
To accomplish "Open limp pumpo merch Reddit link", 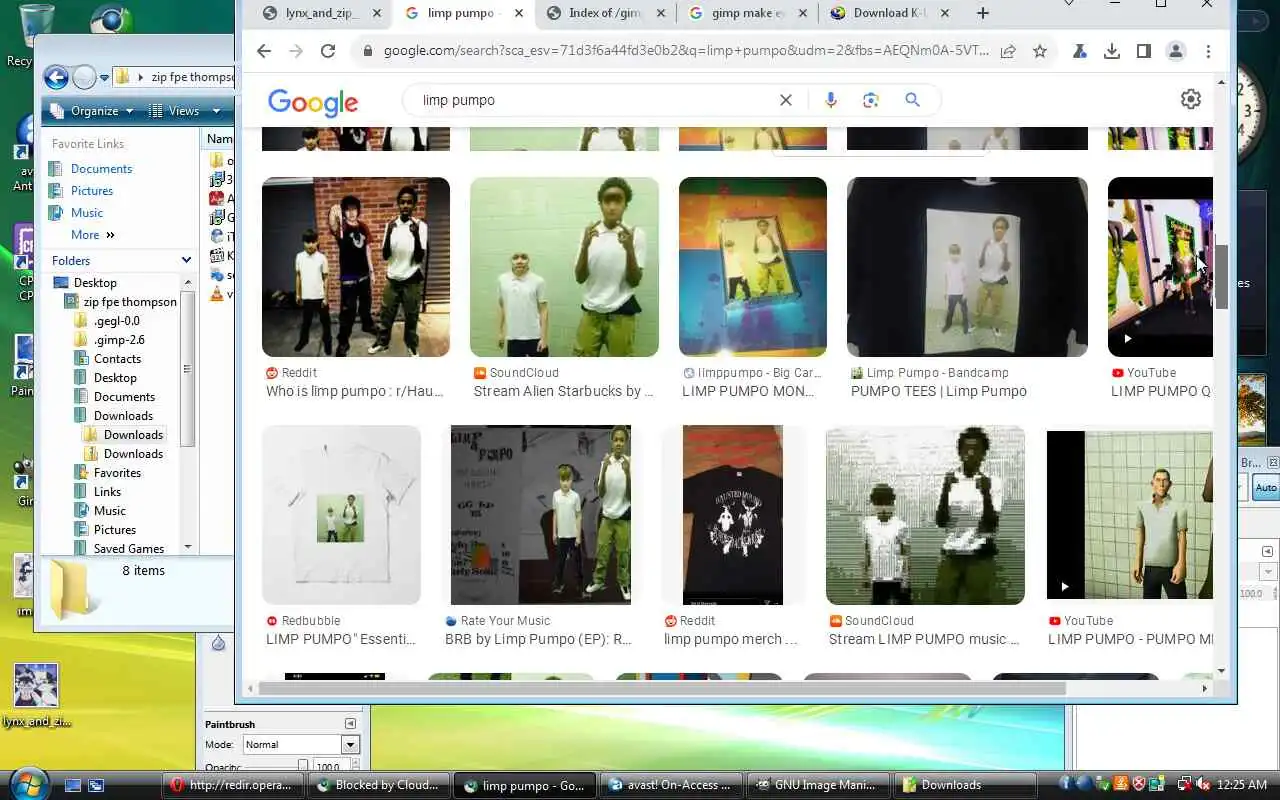I will pyautogui.click(x=731, y=639).
